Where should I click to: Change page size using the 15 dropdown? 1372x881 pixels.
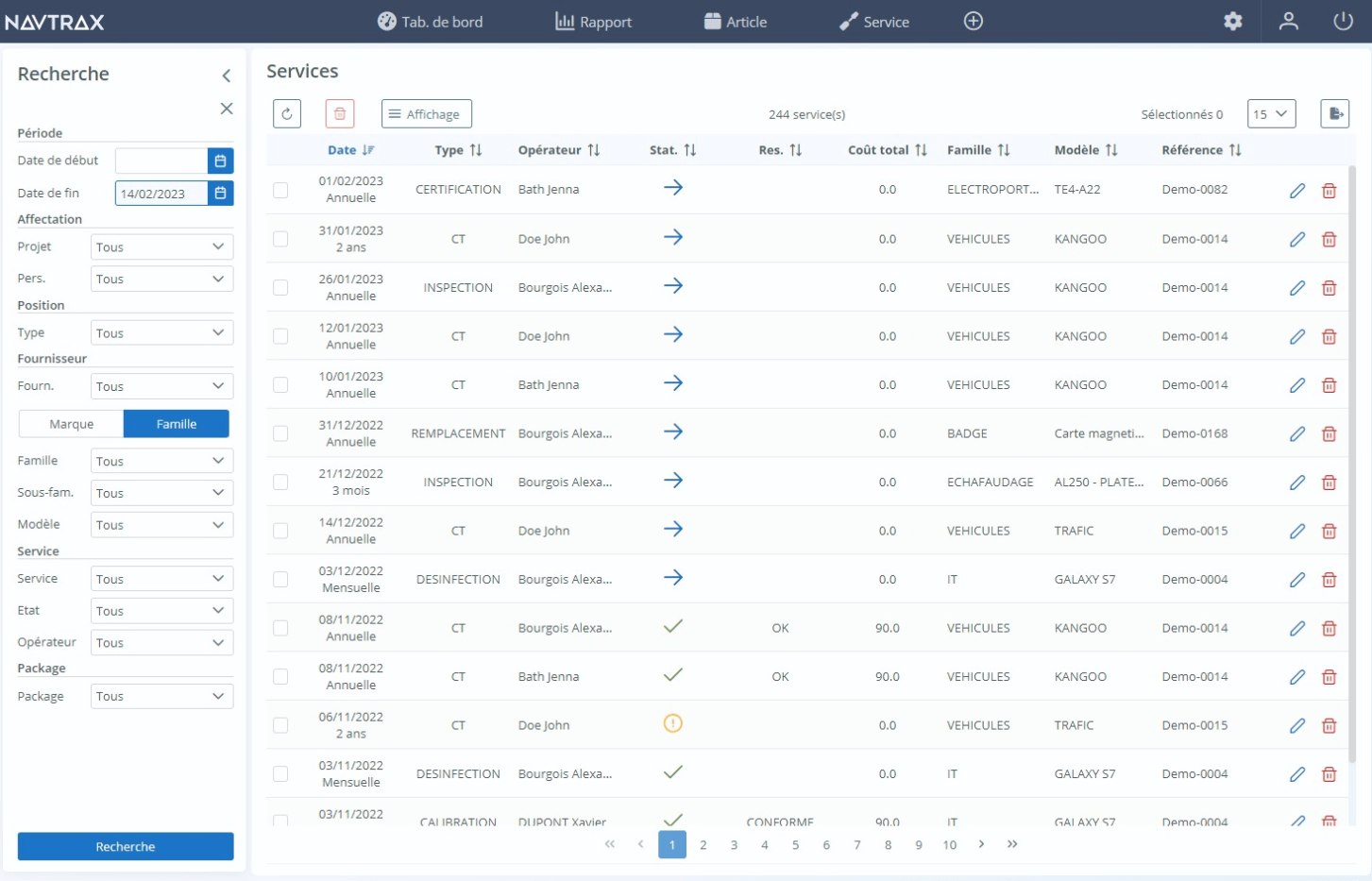pyautogui.click(x=1271, y=113)
